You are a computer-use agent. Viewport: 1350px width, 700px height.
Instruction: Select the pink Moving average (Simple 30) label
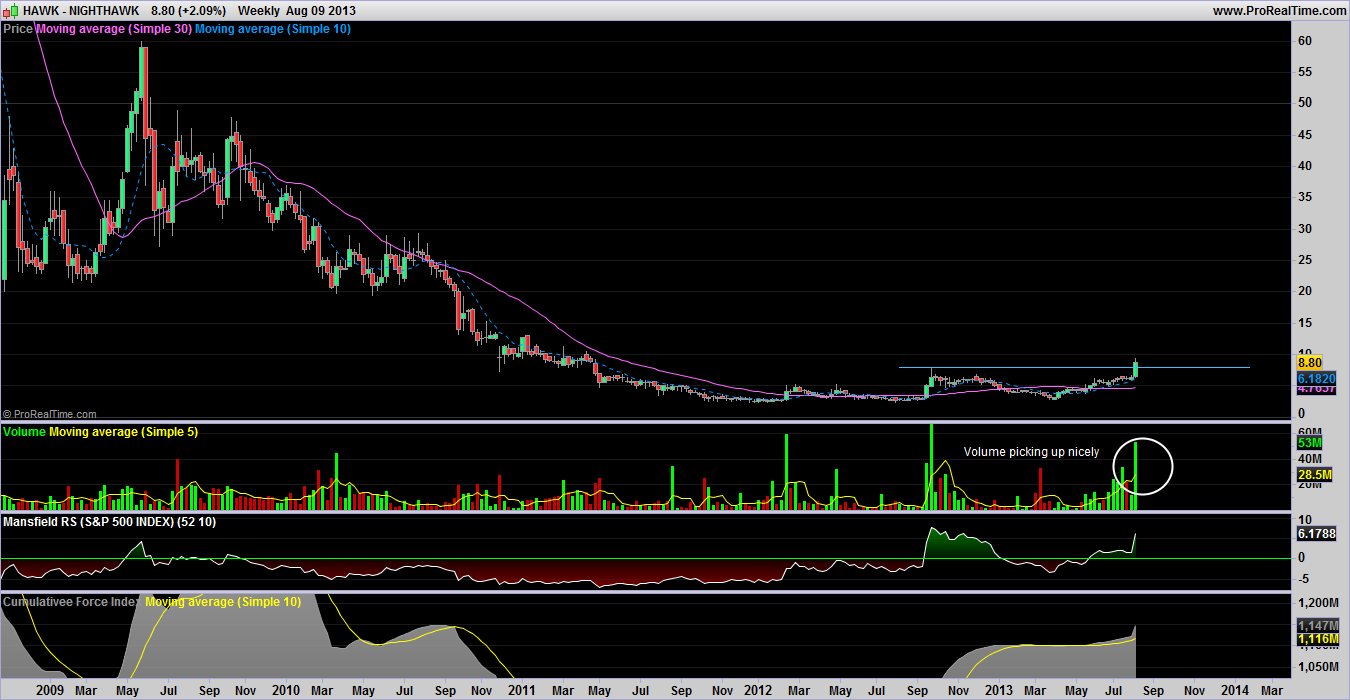(x=113, y=29)
